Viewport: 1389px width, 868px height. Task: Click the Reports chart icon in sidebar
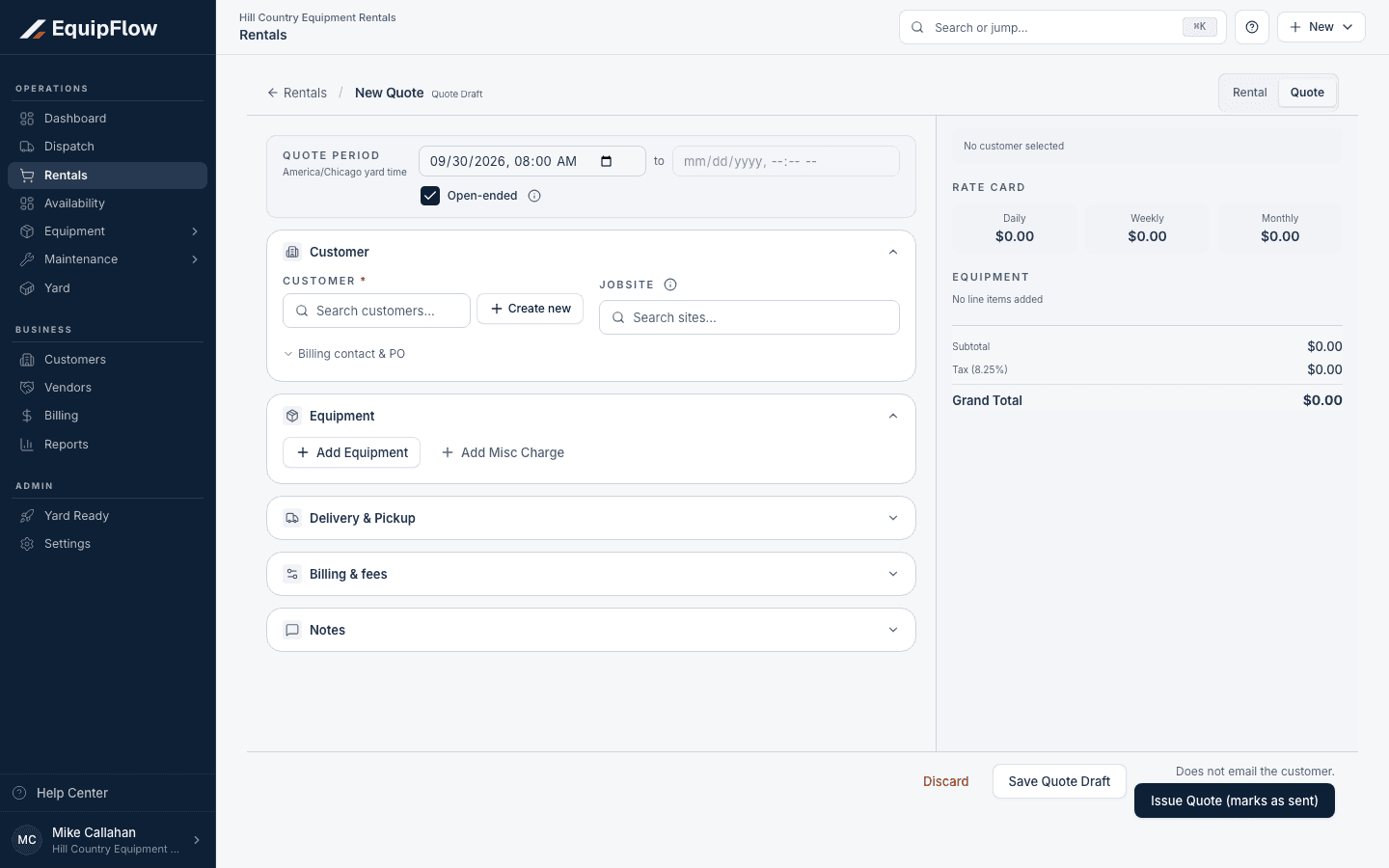tap(27, 445)
